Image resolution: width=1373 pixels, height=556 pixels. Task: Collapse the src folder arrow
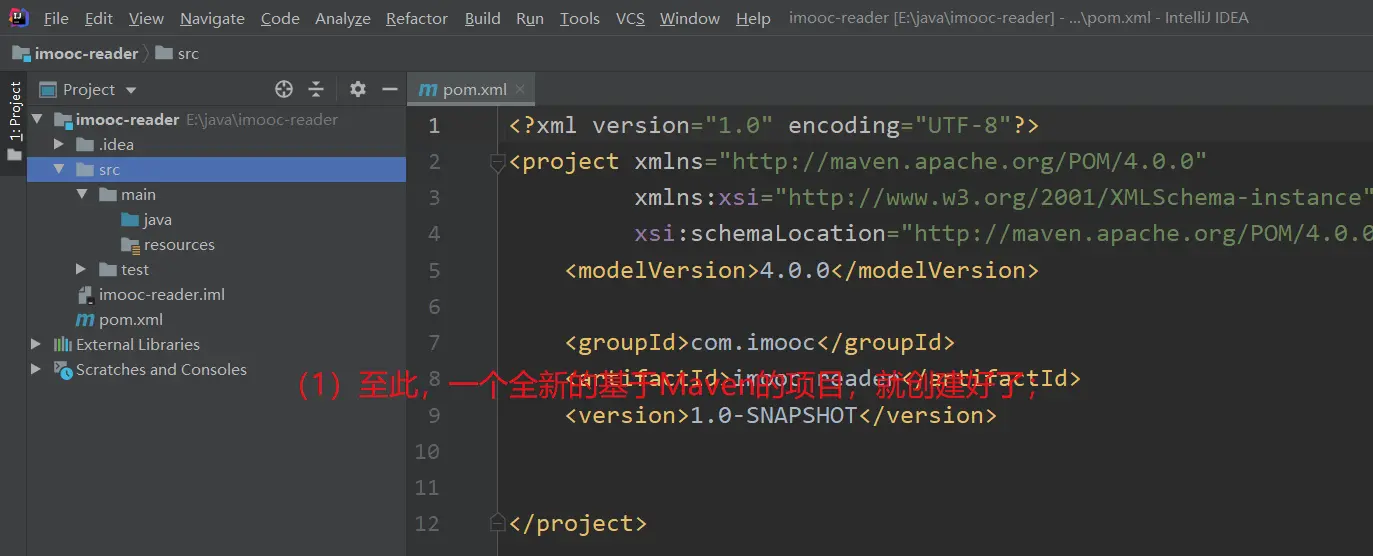pyautogui.click(x=59, y=169)
